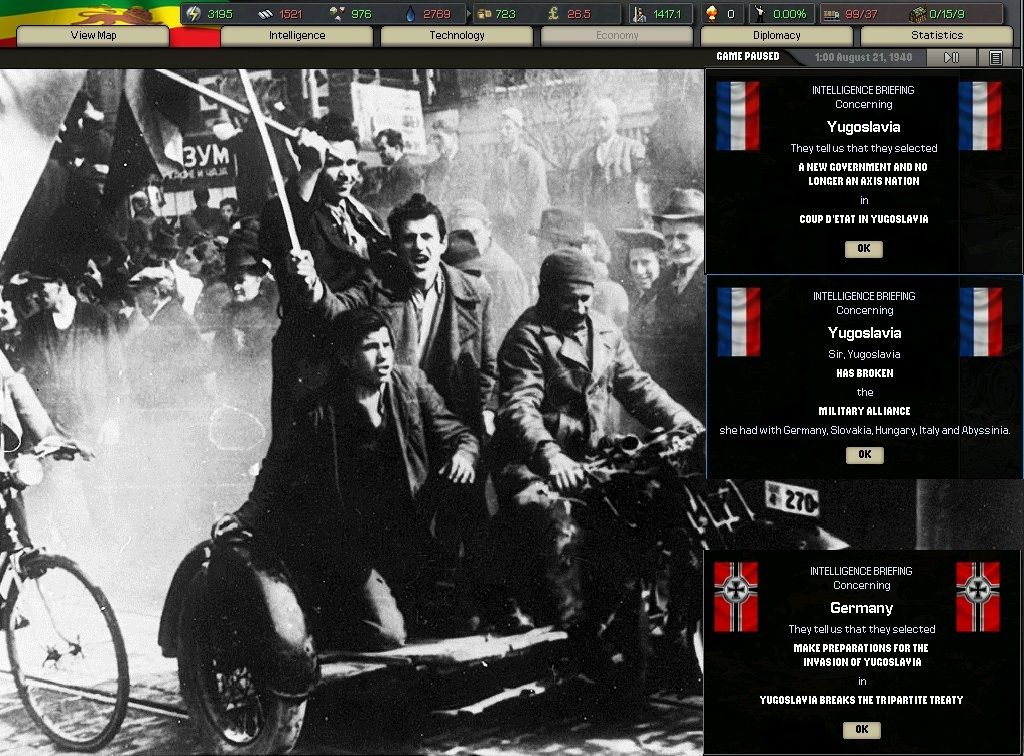
Task: Click the oil droplet resource icon
Action: (x=410, y=14)
